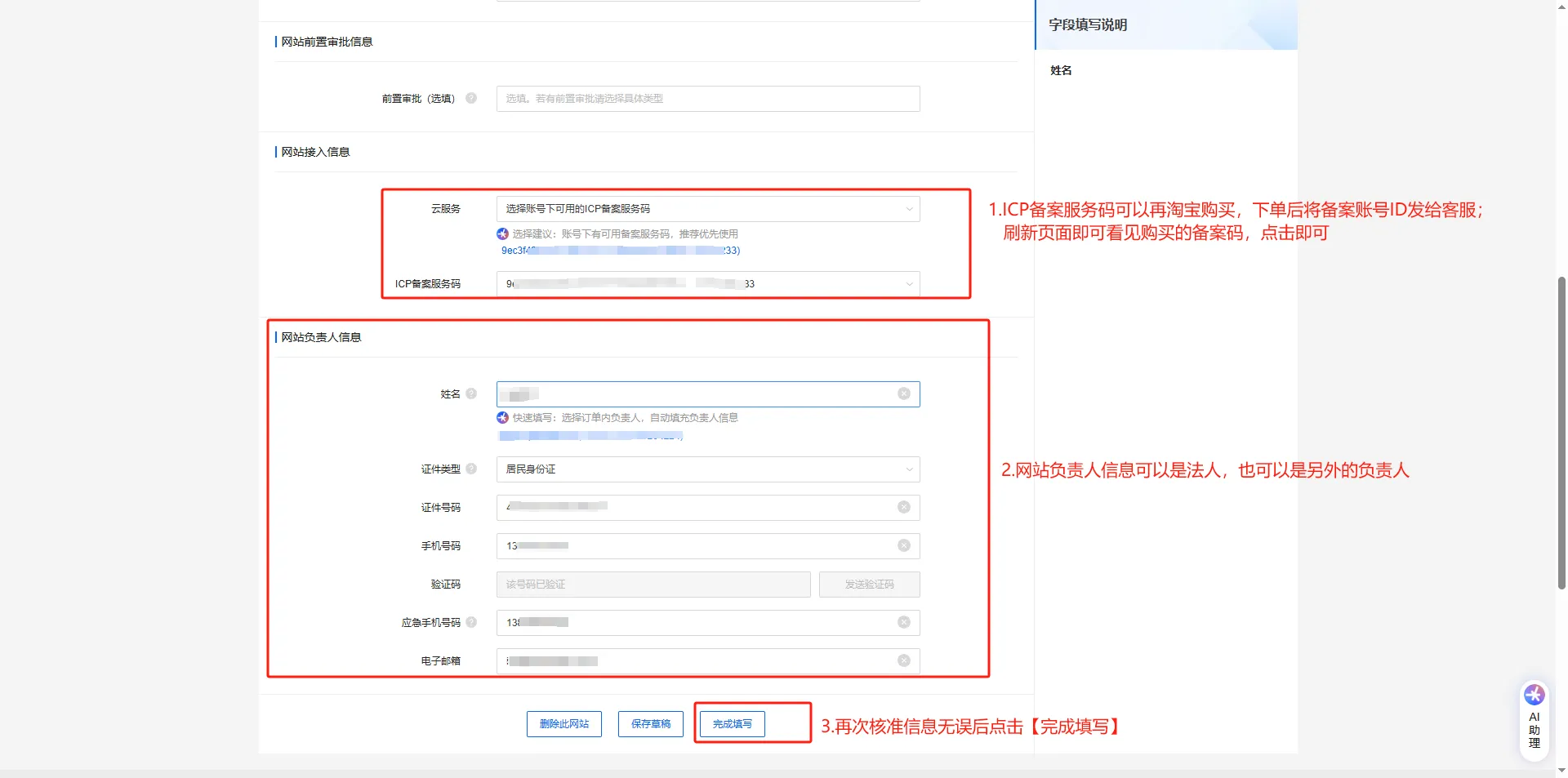Clear the 证件号码 field contents
This screenshot has height=778, width=1568.
click(x=903, y=507)
